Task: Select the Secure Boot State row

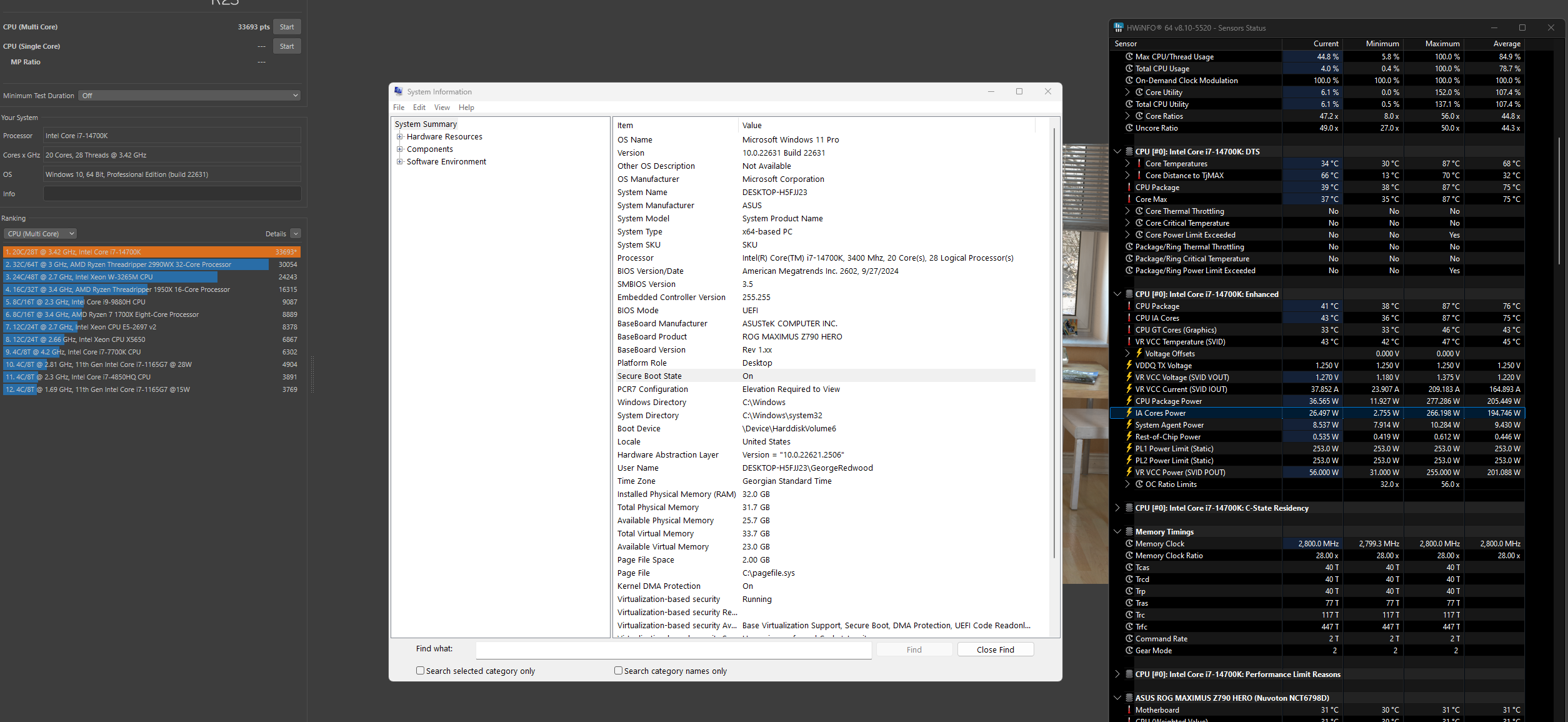Action: tap(825, 376)
